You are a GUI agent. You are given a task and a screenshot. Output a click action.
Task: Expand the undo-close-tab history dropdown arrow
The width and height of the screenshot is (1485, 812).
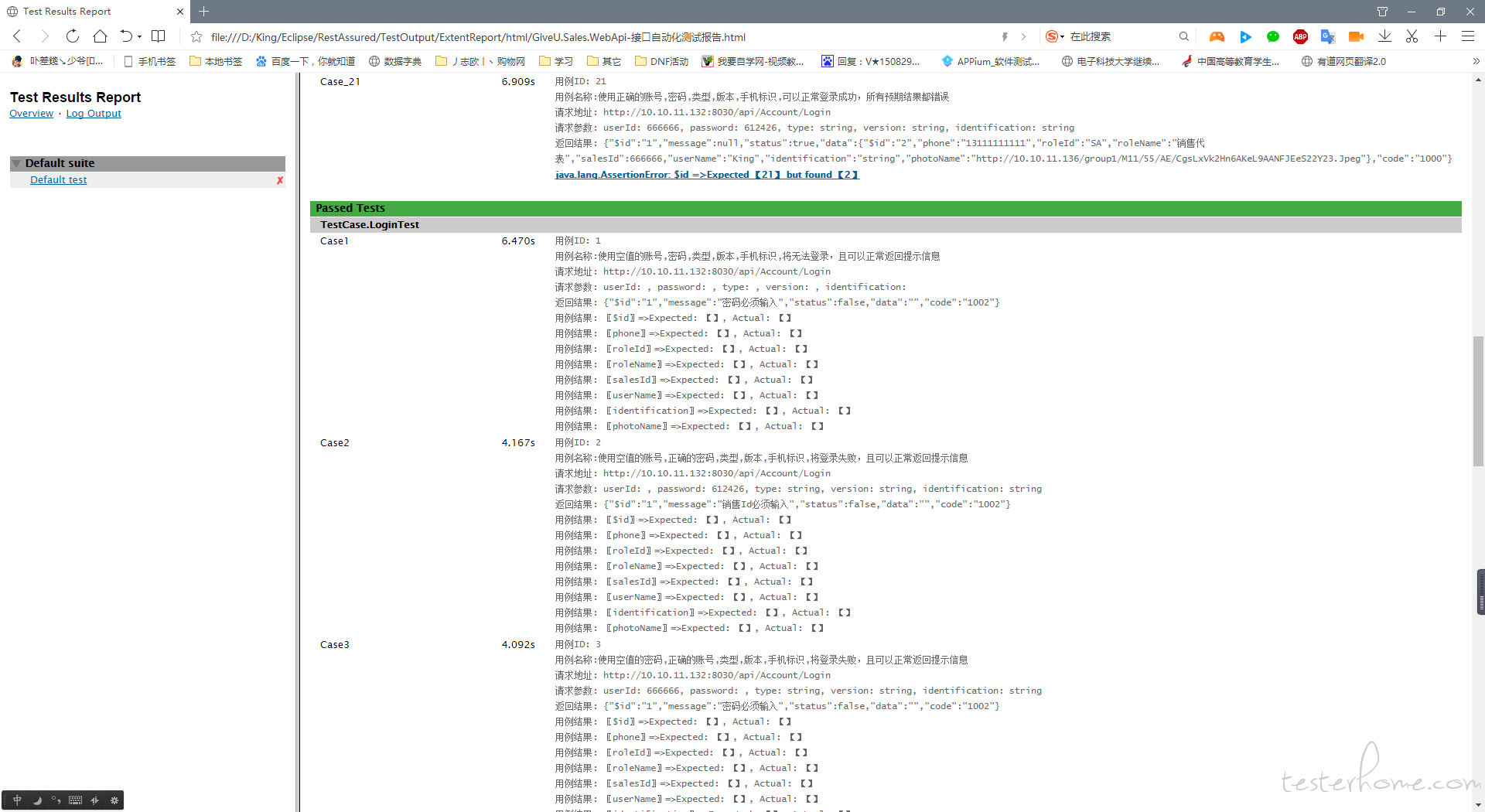pos(140,36)
